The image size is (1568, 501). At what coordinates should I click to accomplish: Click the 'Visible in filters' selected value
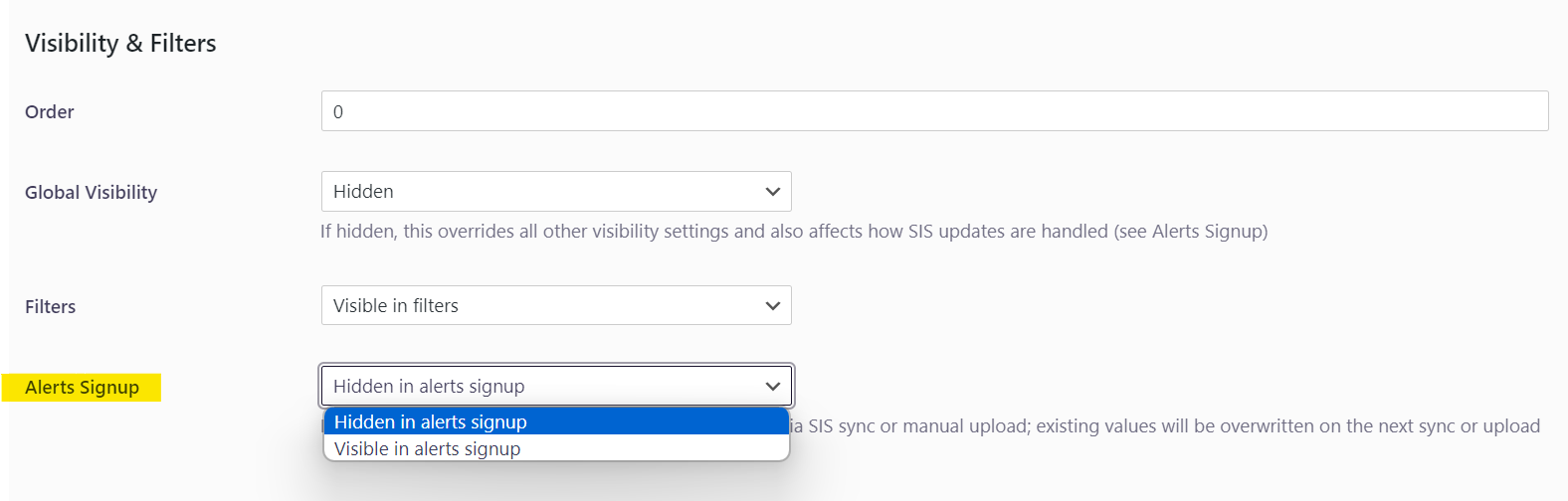pos(396,306)
